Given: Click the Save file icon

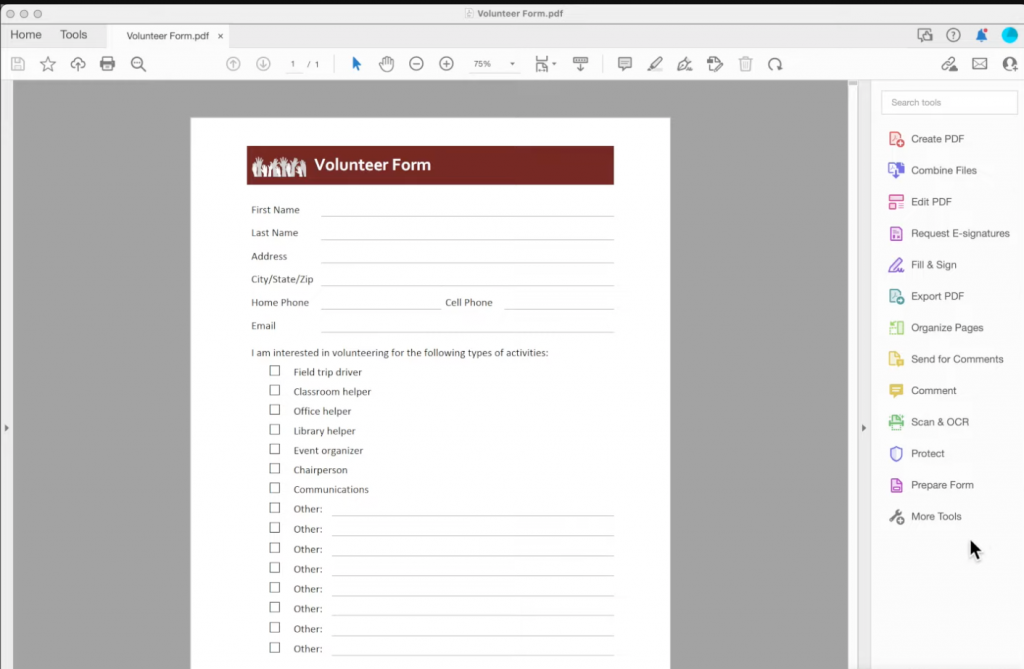Looking at the screenshot, I should point(18,64).
